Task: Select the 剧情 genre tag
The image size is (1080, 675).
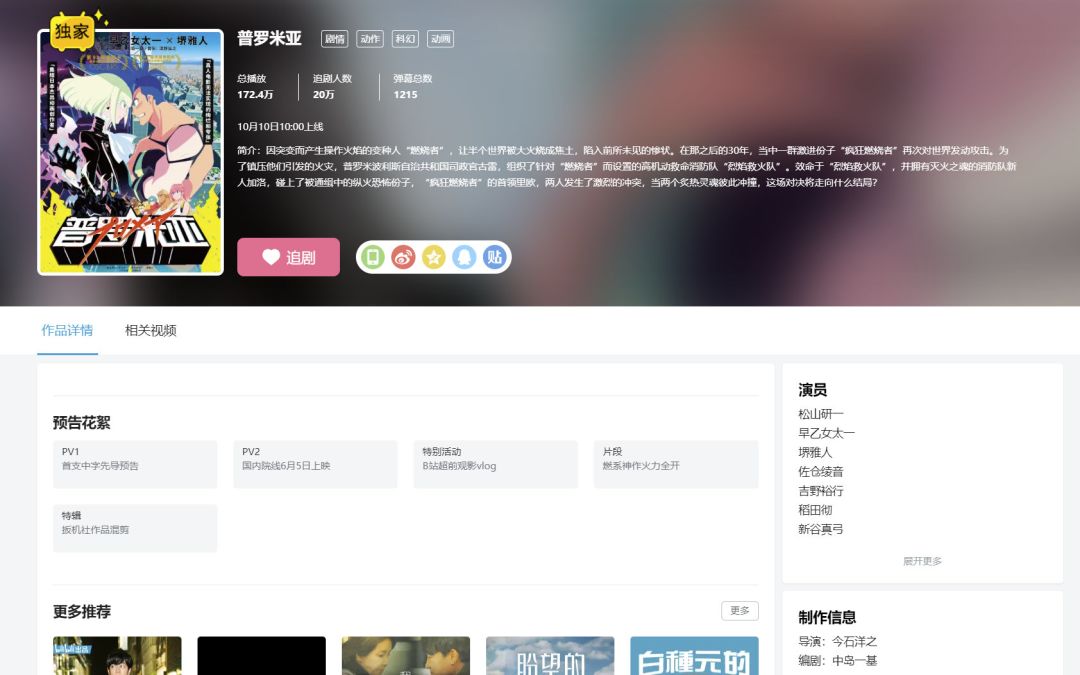Action: coord(335,39)
